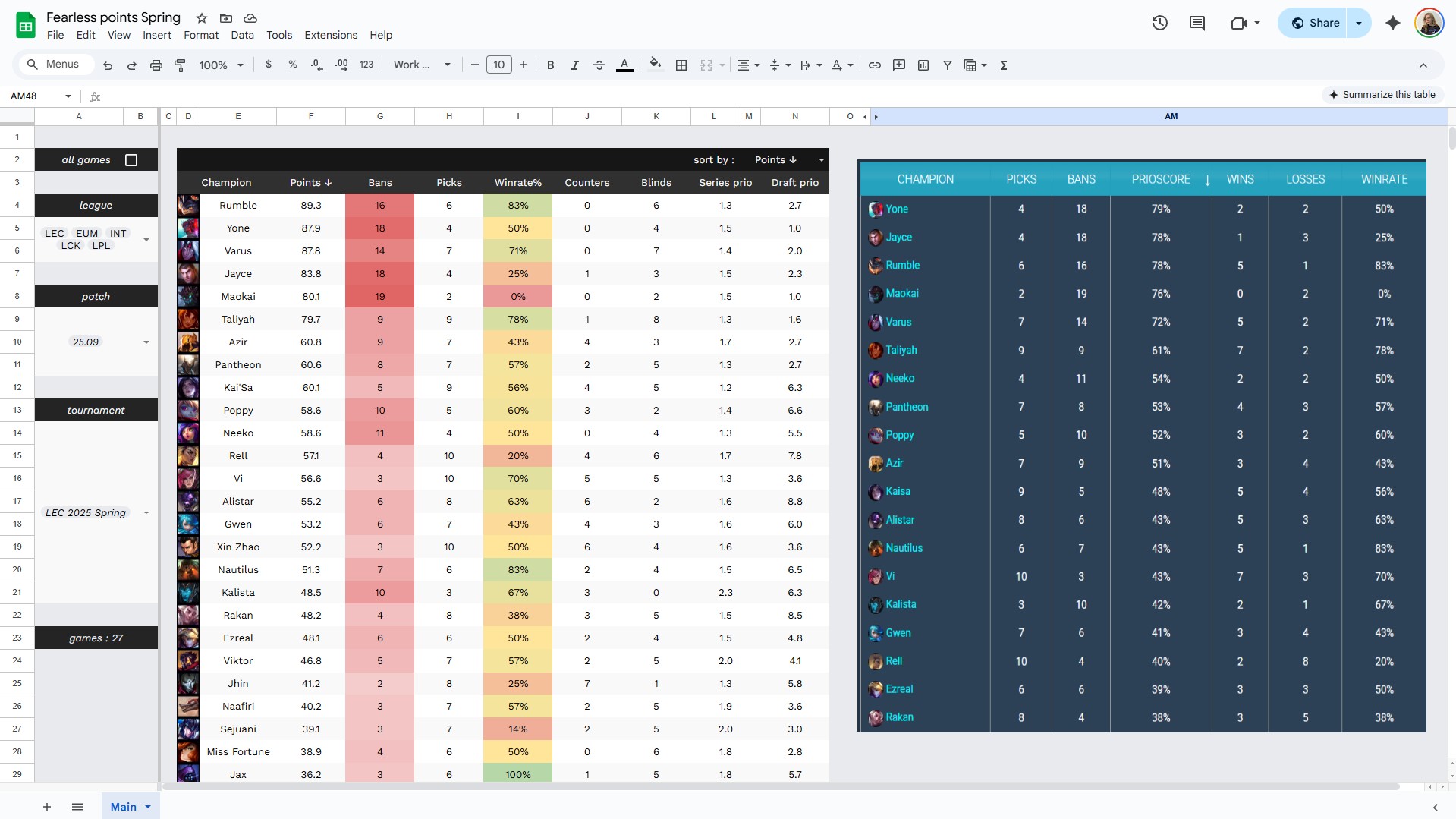Open the Format menu
Screen dimensions: 1456x819
(201, 35)
